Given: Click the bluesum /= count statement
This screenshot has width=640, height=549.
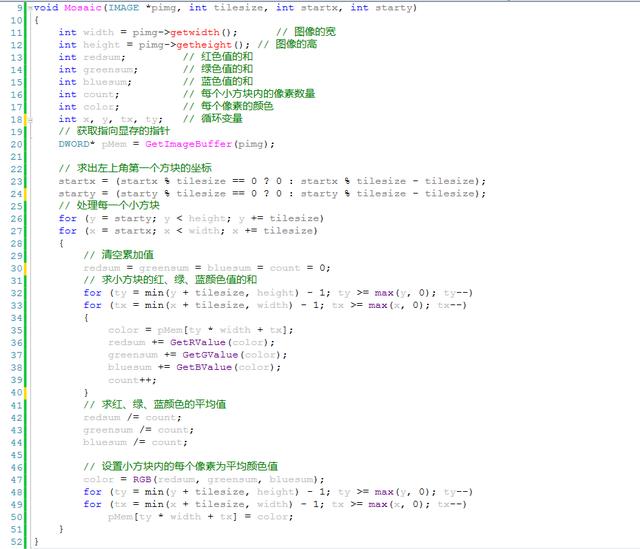Looking at the screenshot, I should click(135, 442).
